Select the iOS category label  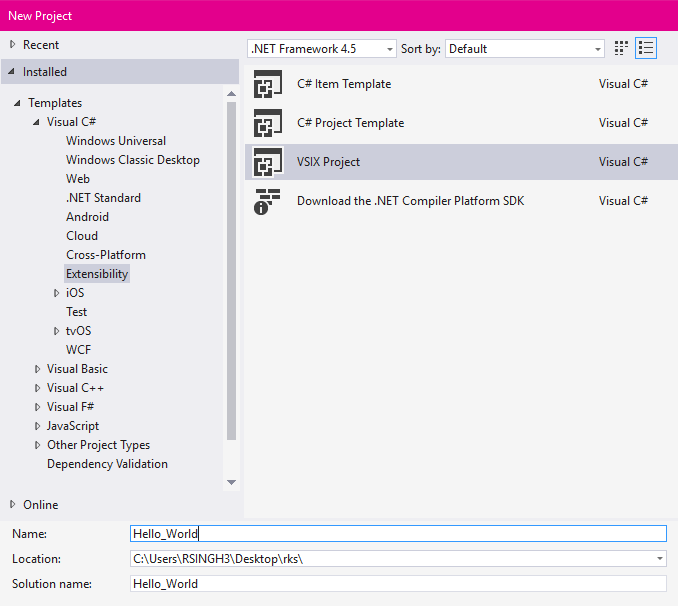pyautogui.click(x=75, y=293)
